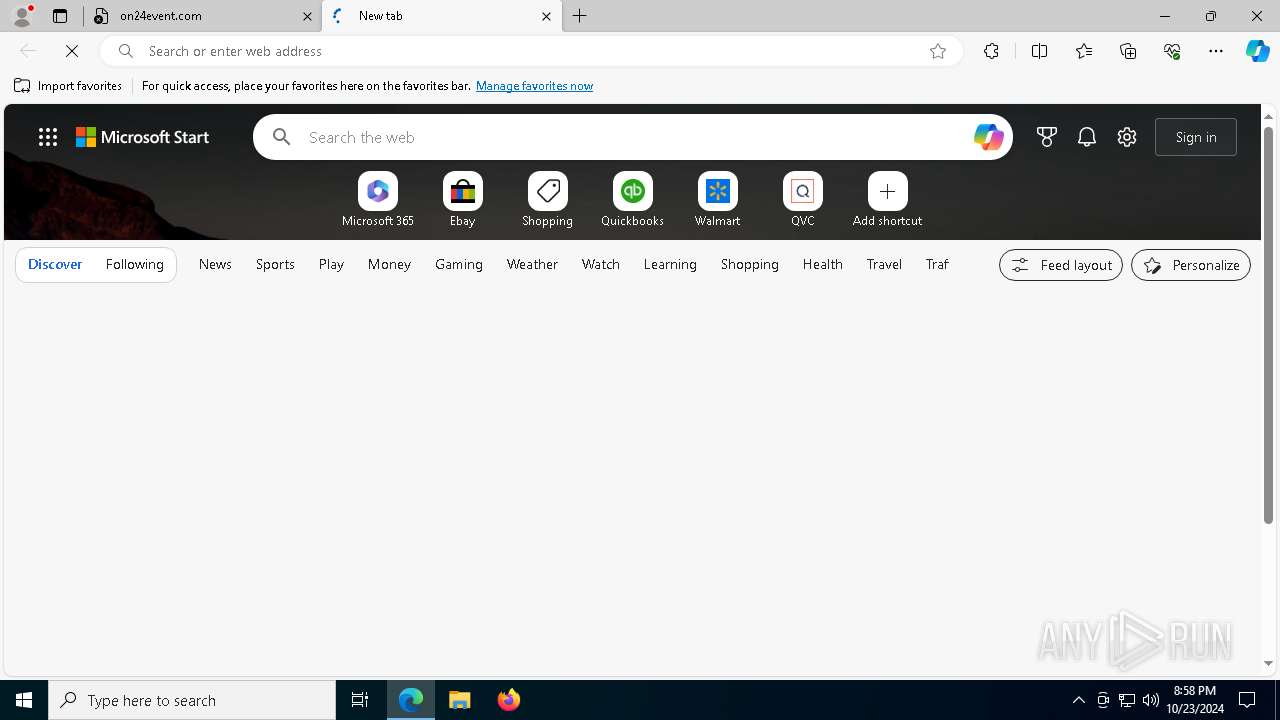The height and width of the screenshot is (720, 1280).
Task: Open the Microsoft 365 shortcut
Action: point(378,200)
